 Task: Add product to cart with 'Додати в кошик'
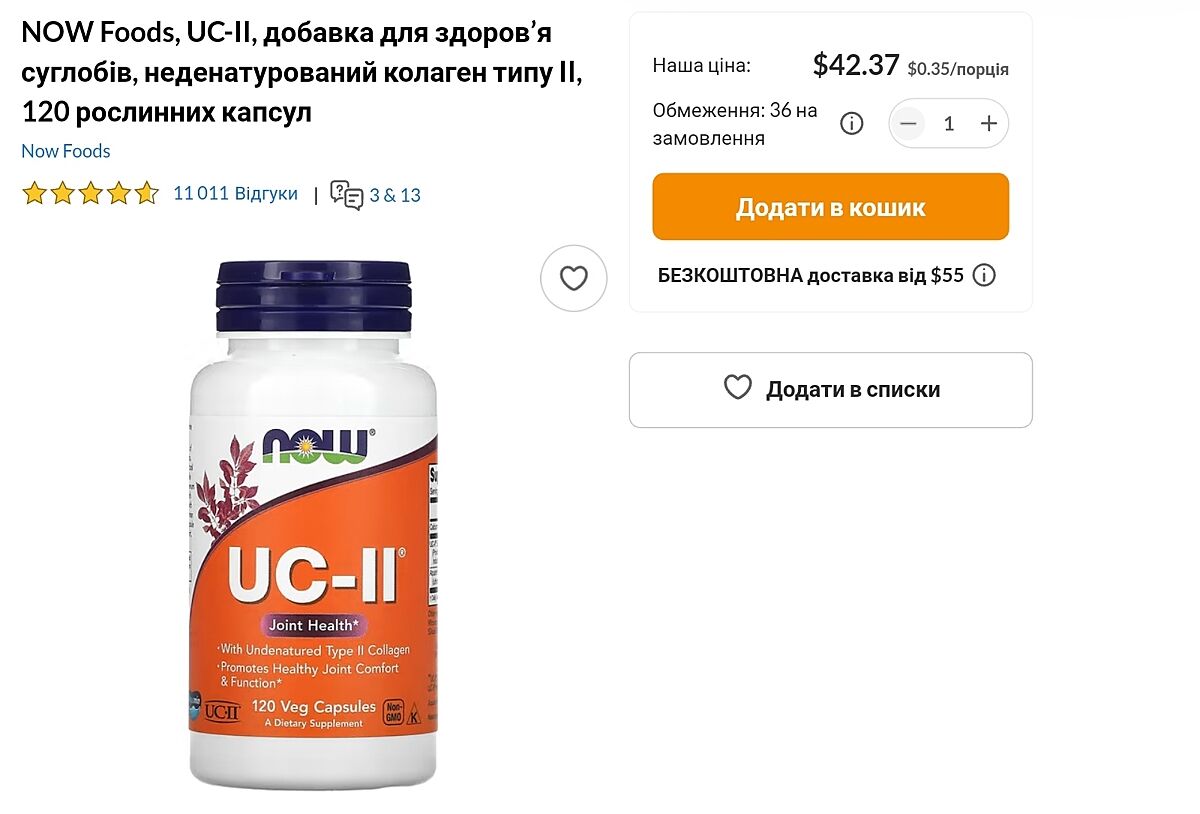[x=831, y=207]
